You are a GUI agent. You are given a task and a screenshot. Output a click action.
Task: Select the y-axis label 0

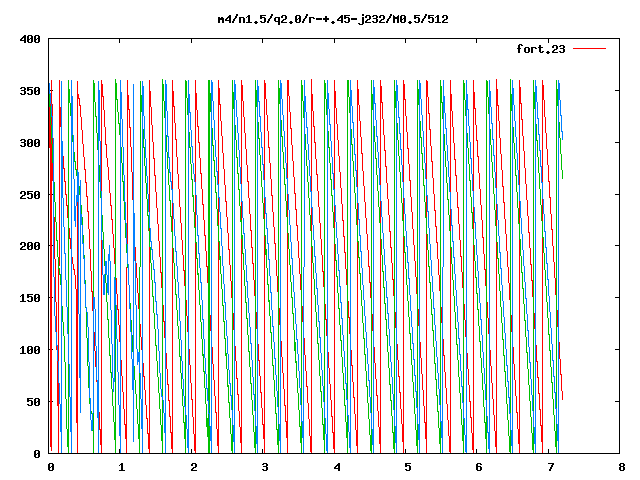37,454
